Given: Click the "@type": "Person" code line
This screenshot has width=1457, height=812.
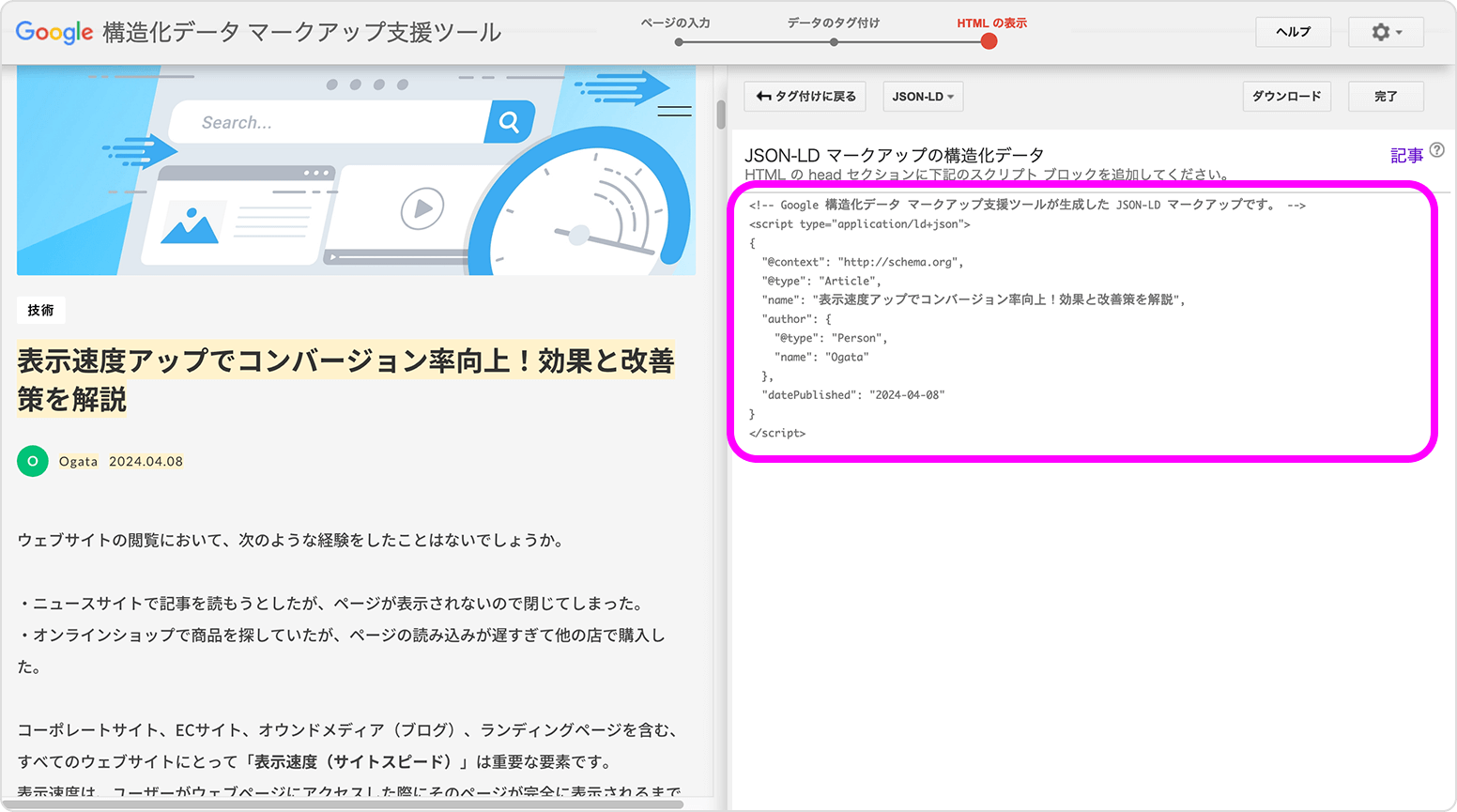Looking at the screenshot, I should pos(831,338).
